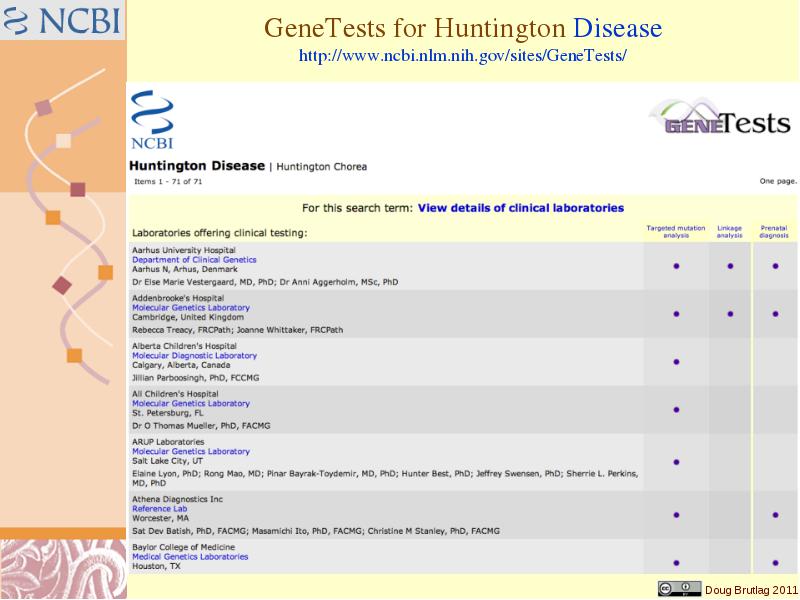Click the NCBI logo in top-left banner
Image resolution: width=800 pixels, height=600 pixels.
[x=62, y=20]
